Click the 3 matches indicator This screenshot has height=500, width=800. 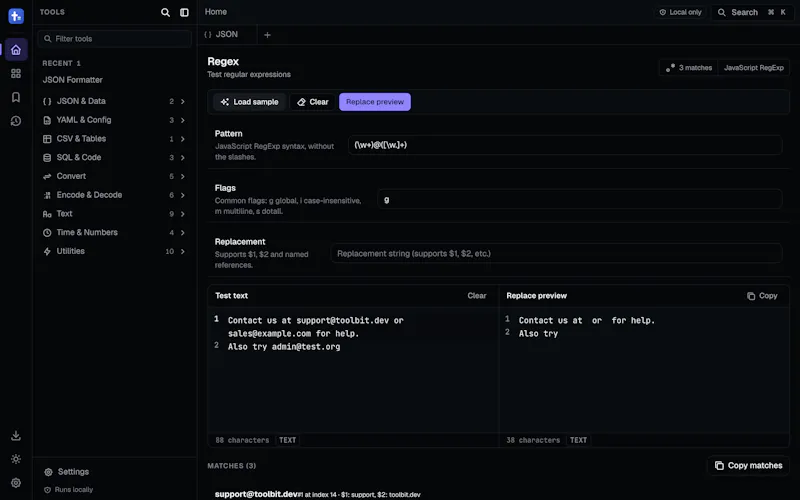[689, 68]
